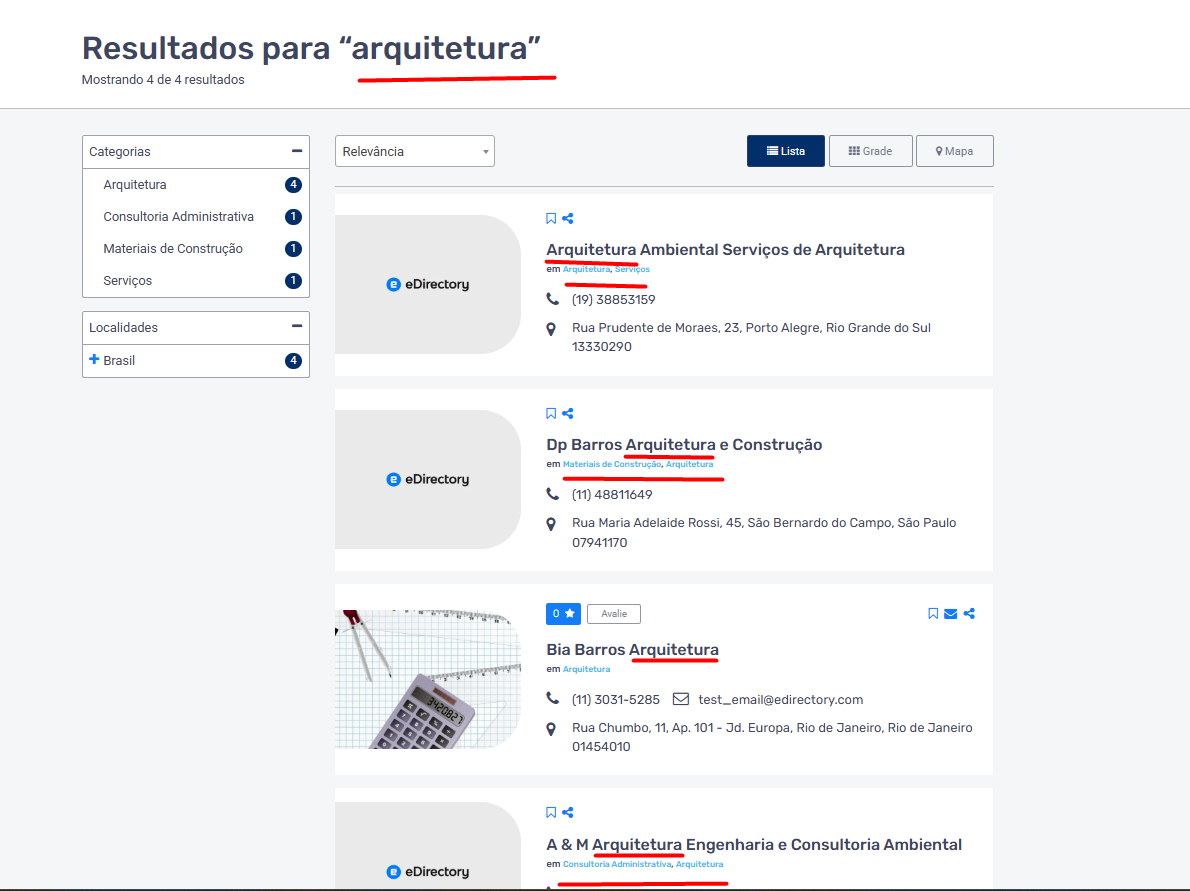Collapse the Localidades filter panel
This screenshot has height=891, width=1190.
pos(297,326)
